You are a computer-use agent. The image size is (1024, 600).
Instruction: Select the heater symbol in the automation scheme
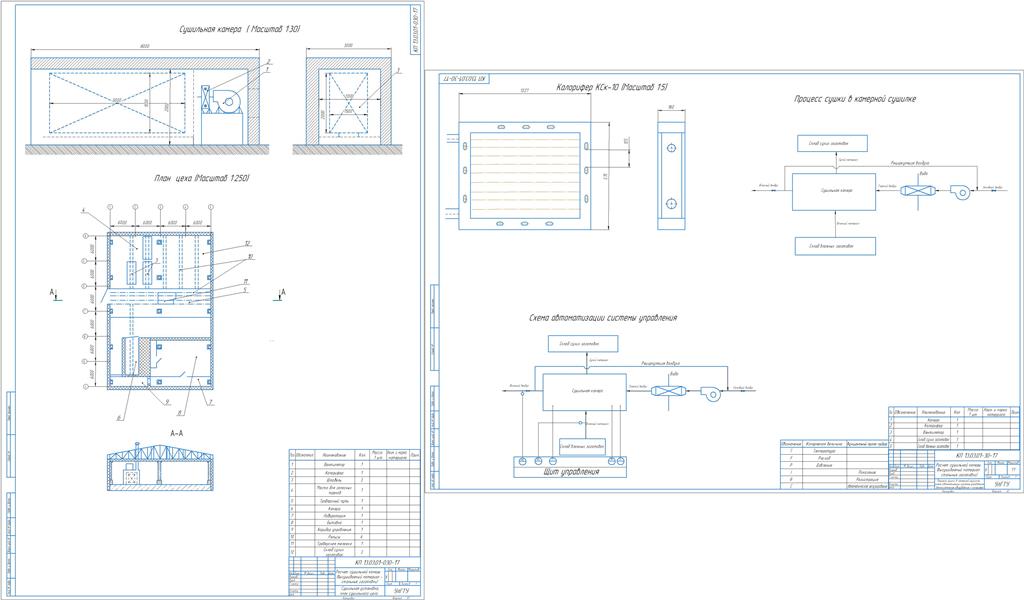click(669, 392)
